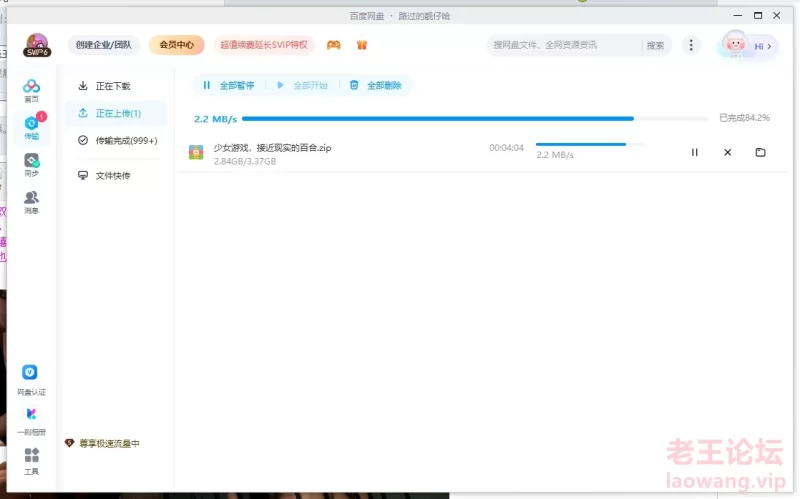The width and height of the screenshot is (800, 499).
Task: Open the 首页 home icon in sidebar
Action: [31, 90]
